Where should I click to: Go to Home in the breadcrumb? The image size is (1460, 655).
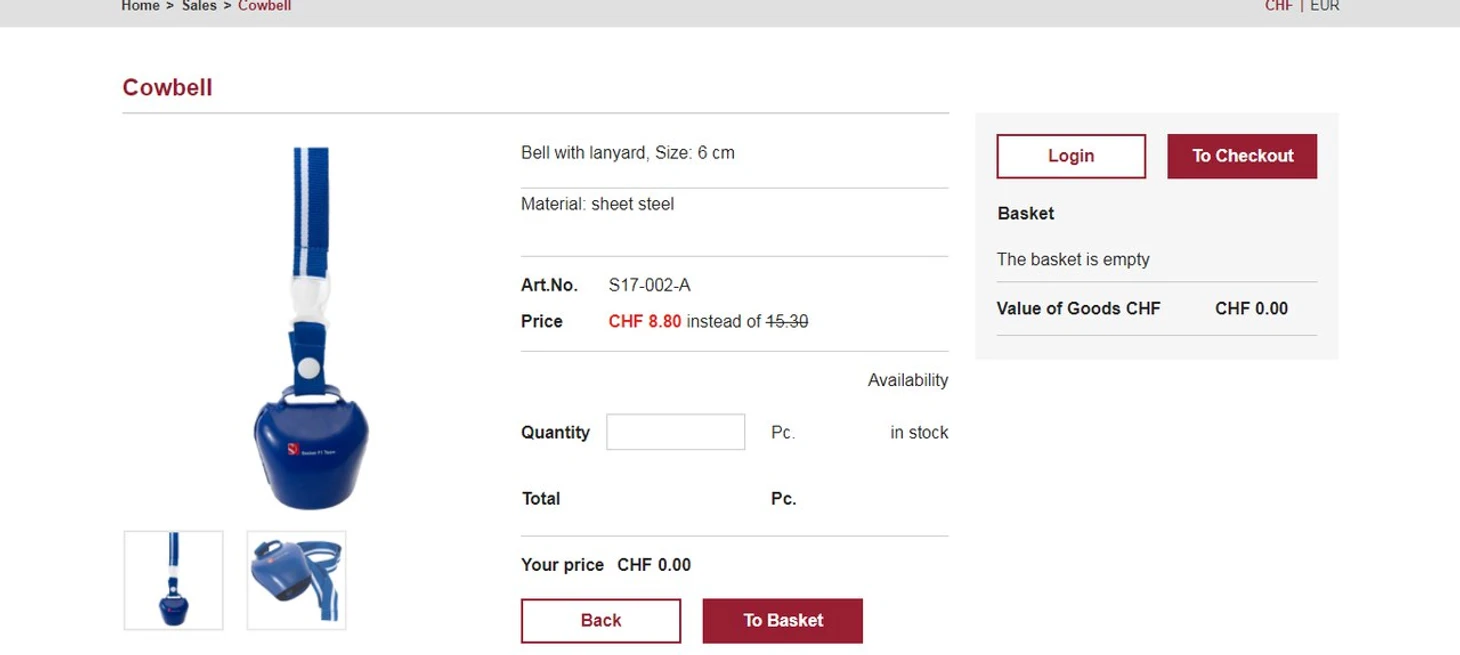pyautogui.click(x=140, y=6)
